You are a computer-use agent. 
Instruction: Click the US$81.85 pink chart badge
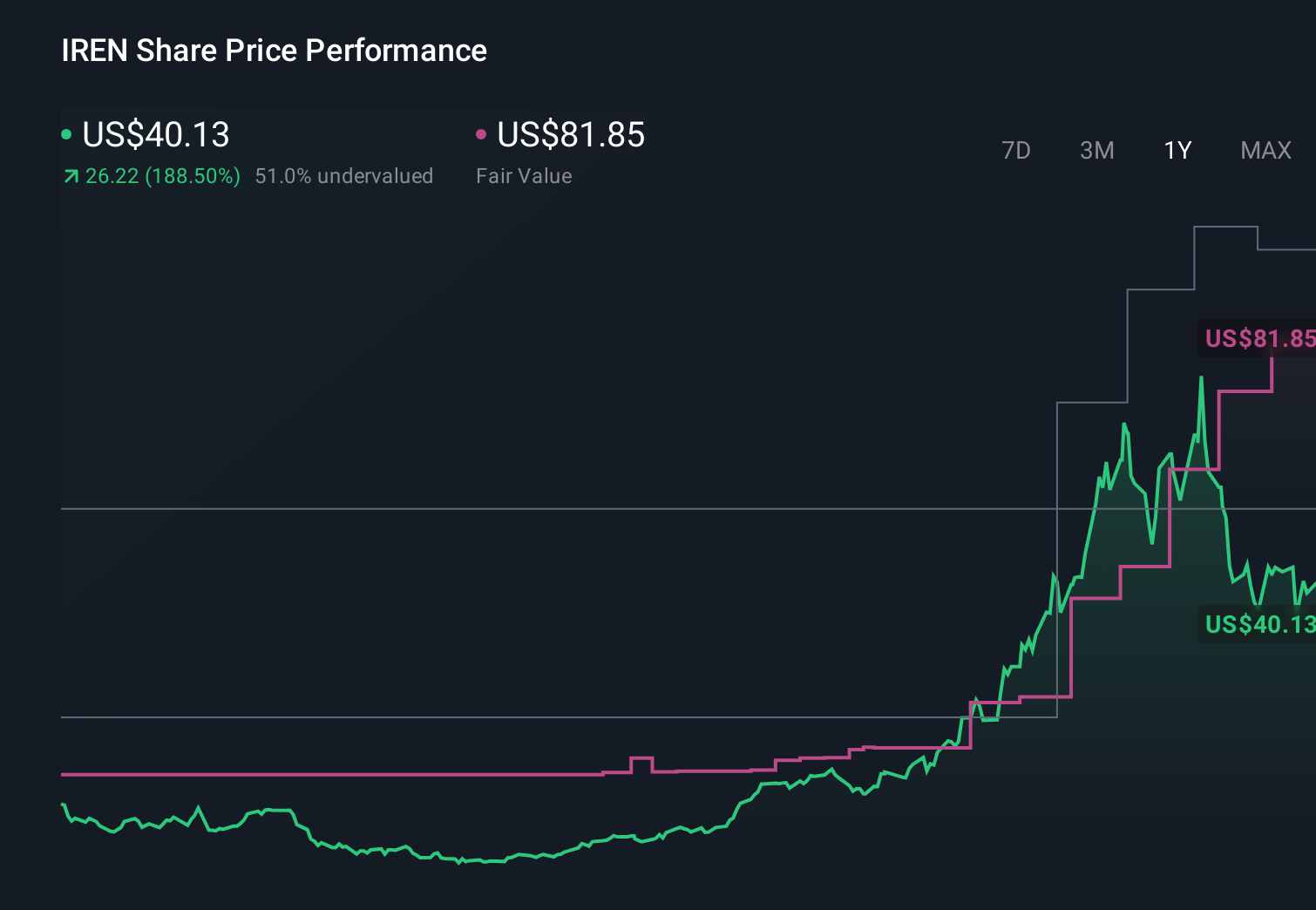click(x=1258, y=338)
